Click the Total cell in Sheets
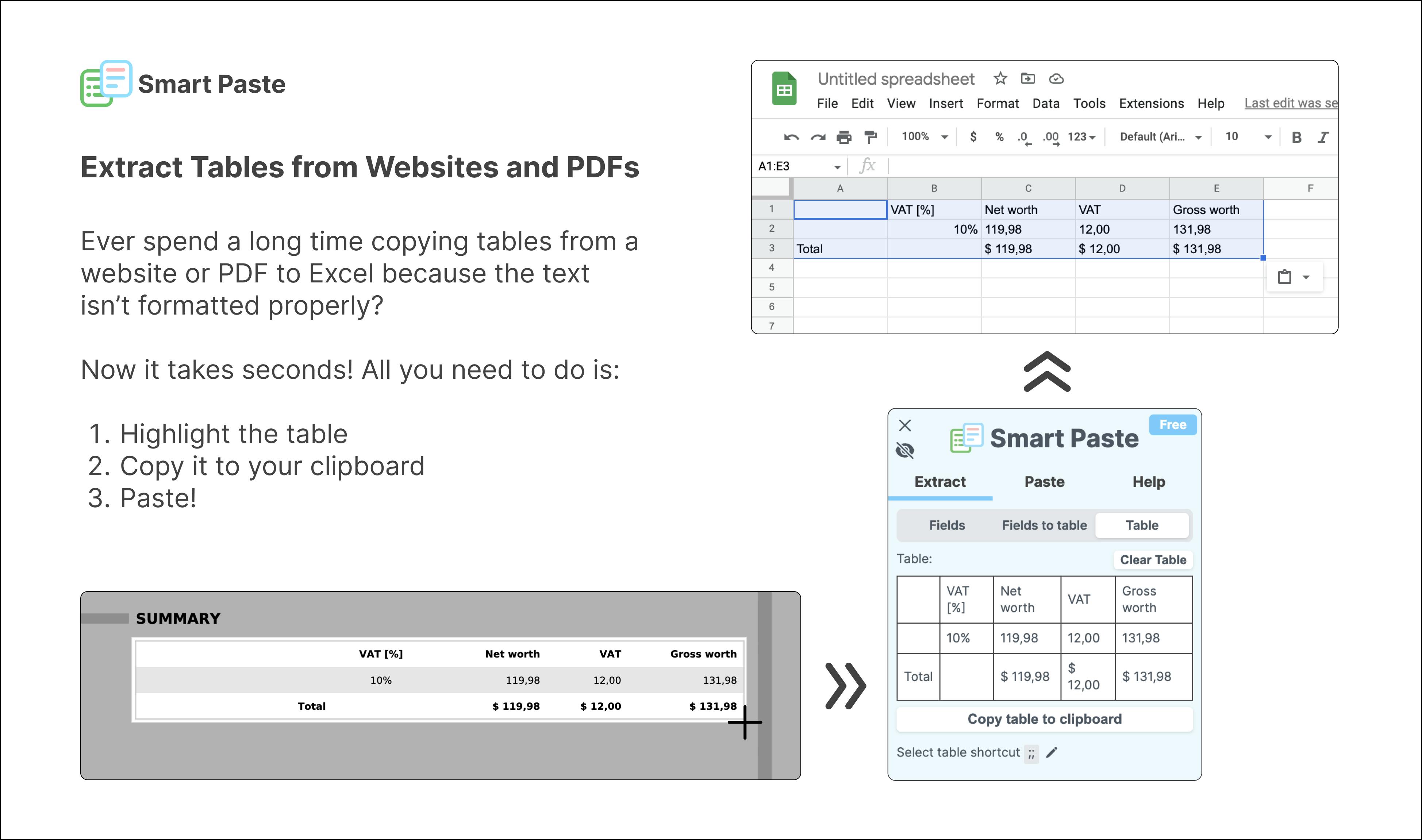Screen dimensions: 1422x840 [x=840, y=248]
